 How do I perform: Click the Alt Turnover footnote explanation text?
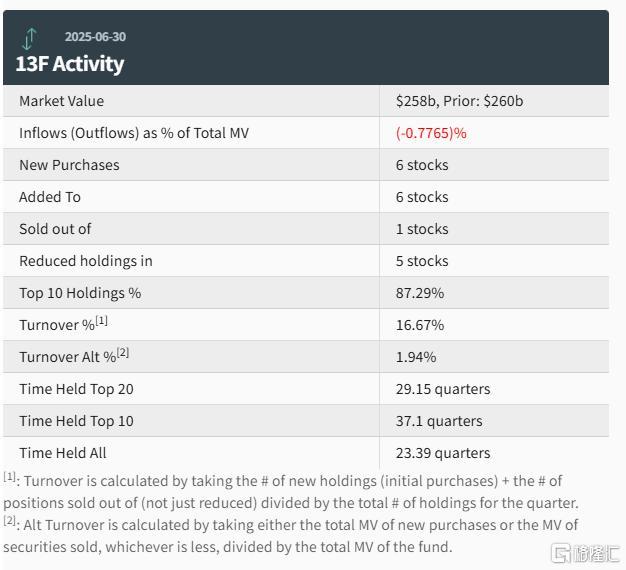[x=290, y=535]
